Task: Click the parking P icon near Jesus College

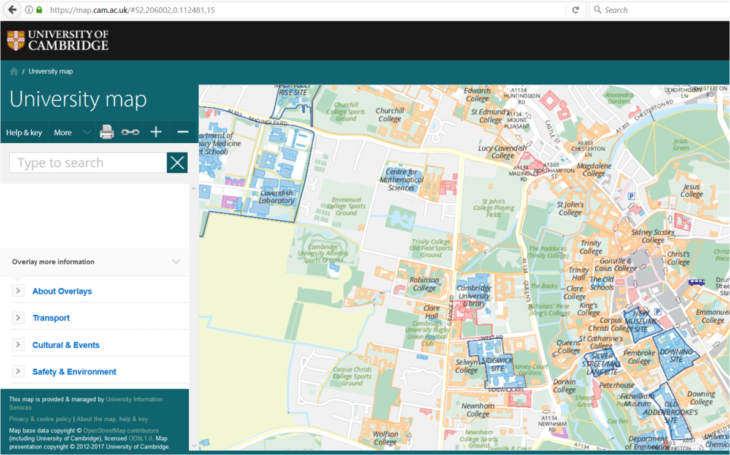Action: tap(631, 196)
